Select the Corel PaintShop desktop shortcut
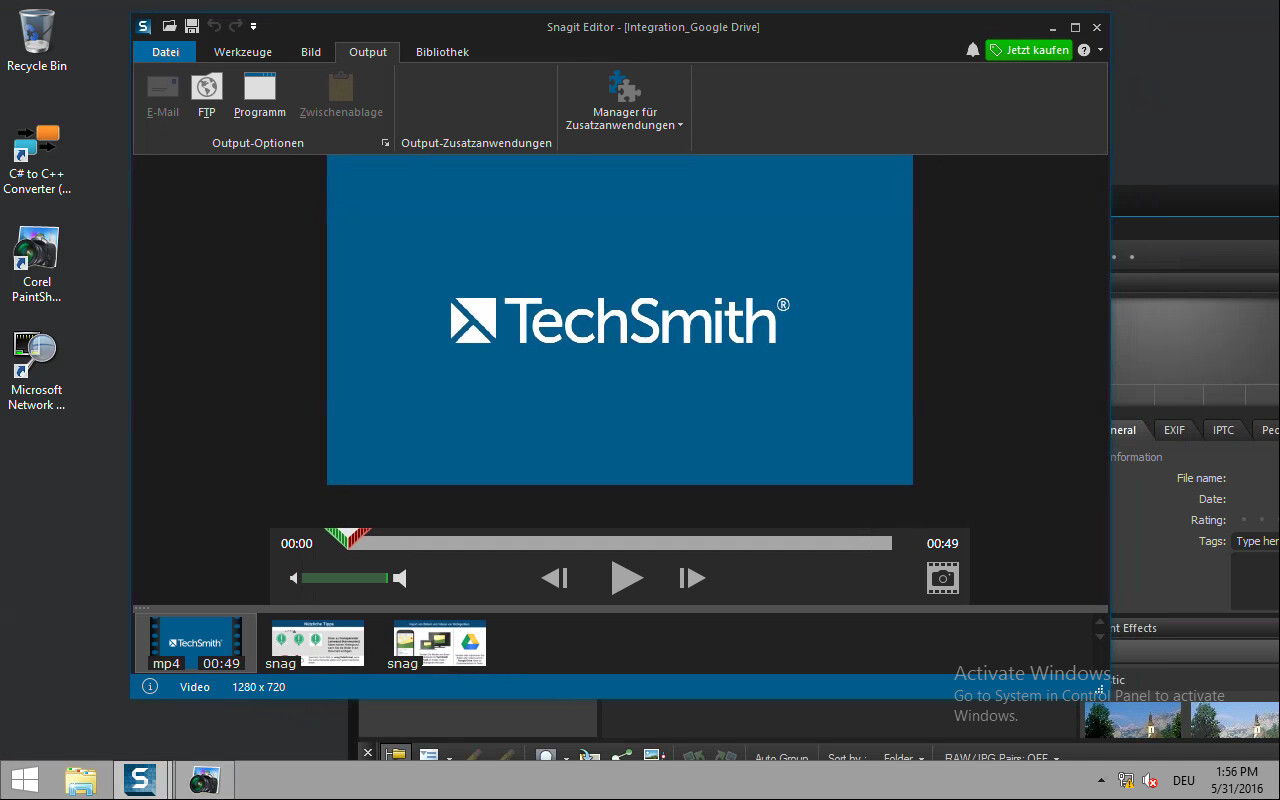1280x800 pixels. click(x=37, y=264)
